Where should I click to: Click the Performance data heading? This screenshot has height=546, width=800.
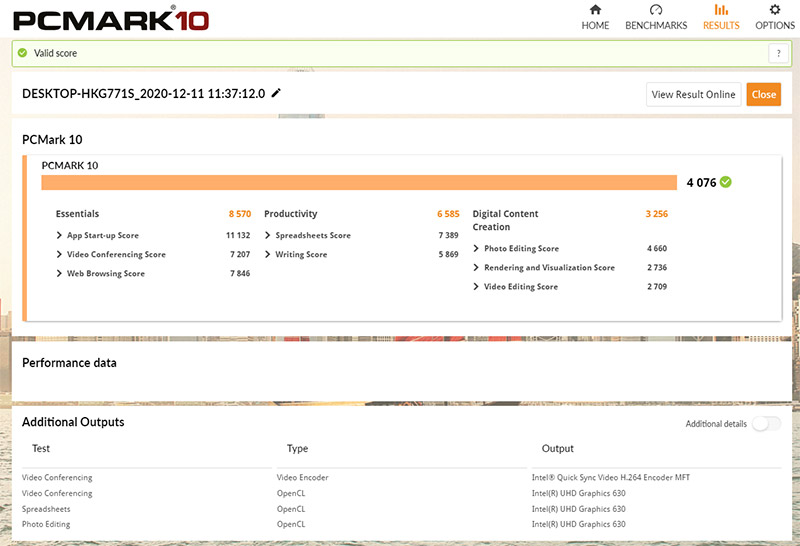point(69,363)
